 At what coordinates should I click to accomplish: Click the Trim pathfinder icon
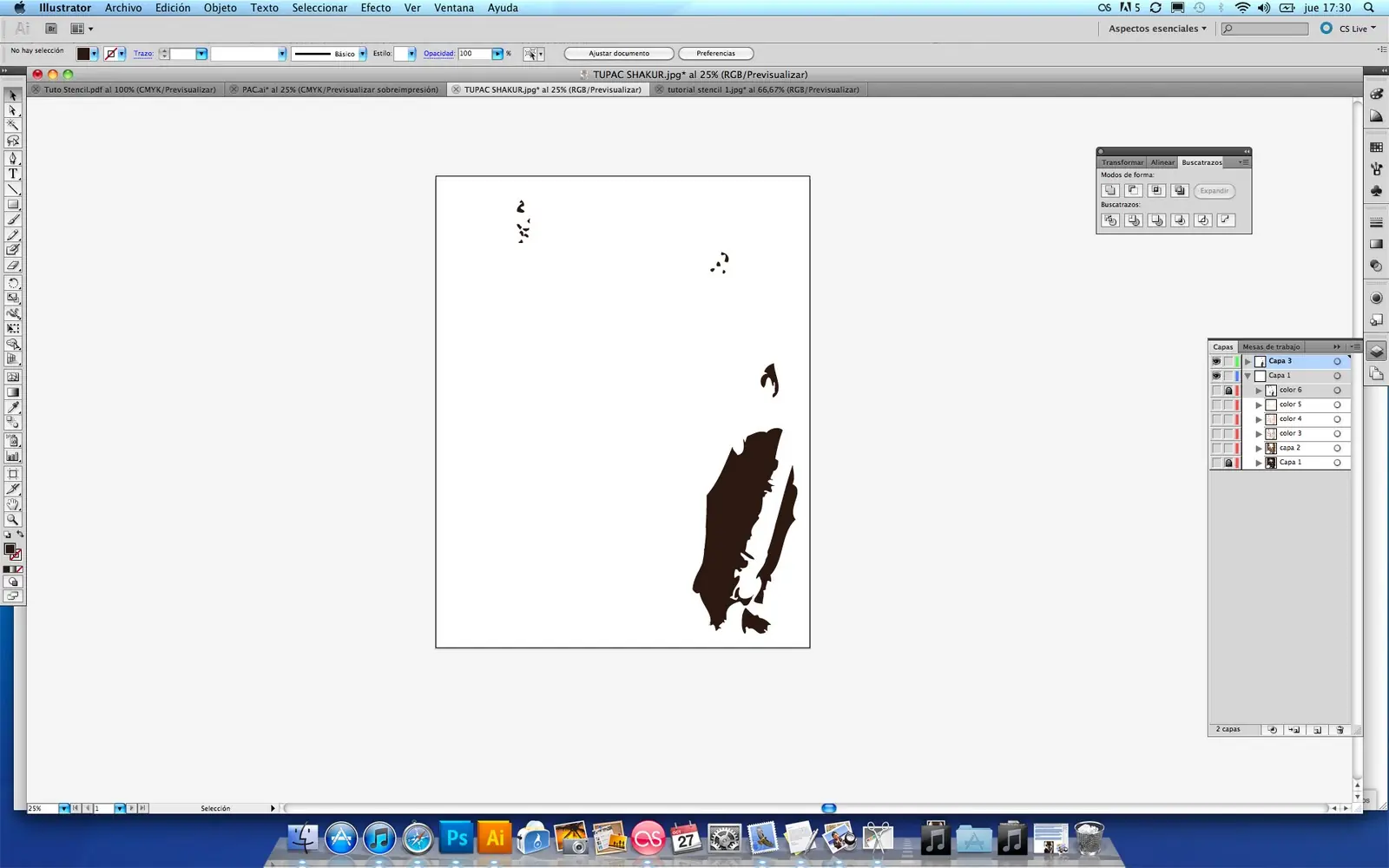tap(1133, 220)
